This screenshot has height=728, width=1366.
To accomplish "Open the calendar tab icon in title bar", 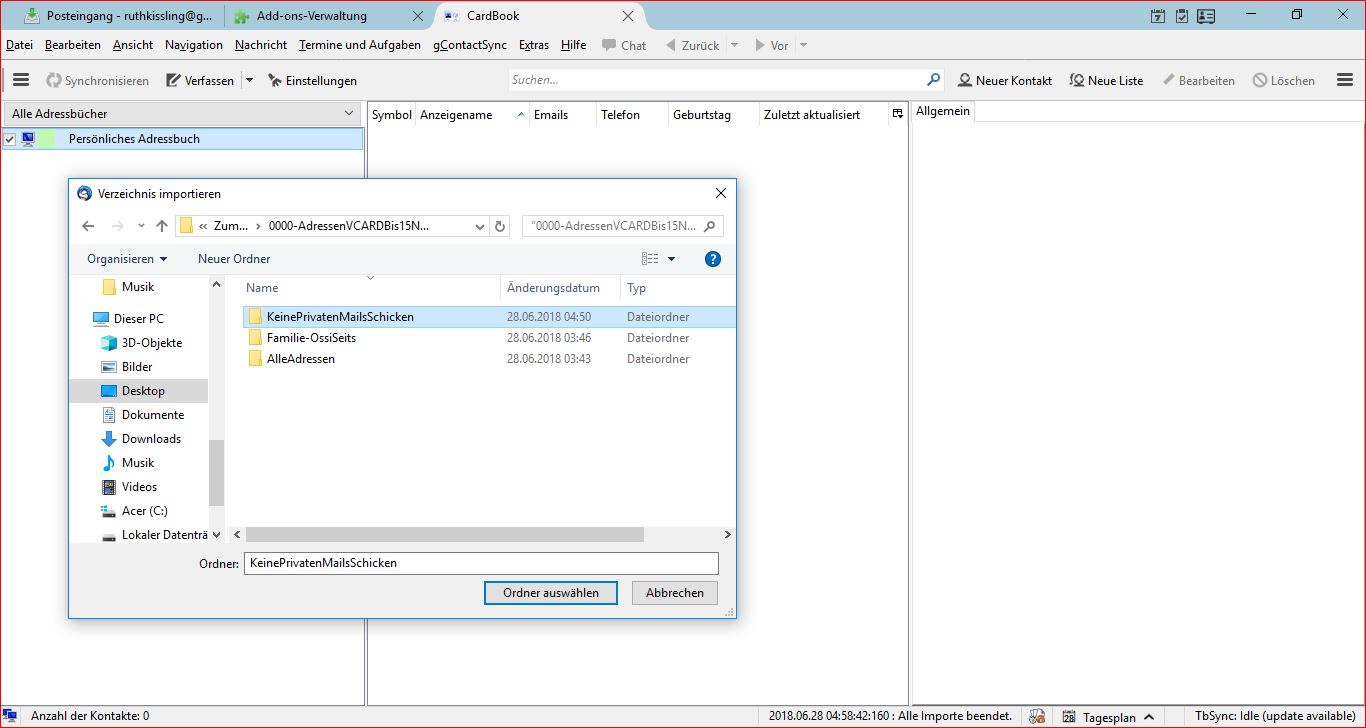I will pyautogui.click(x=1158, y=16).
